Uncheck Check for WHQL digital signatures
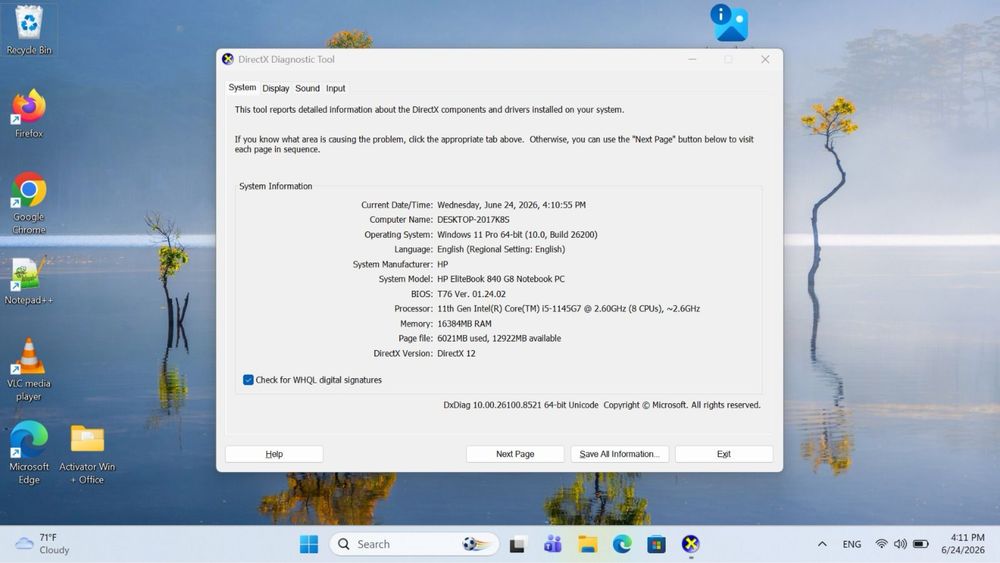This screenshot has height=563, width=1000. click(248, 380)
